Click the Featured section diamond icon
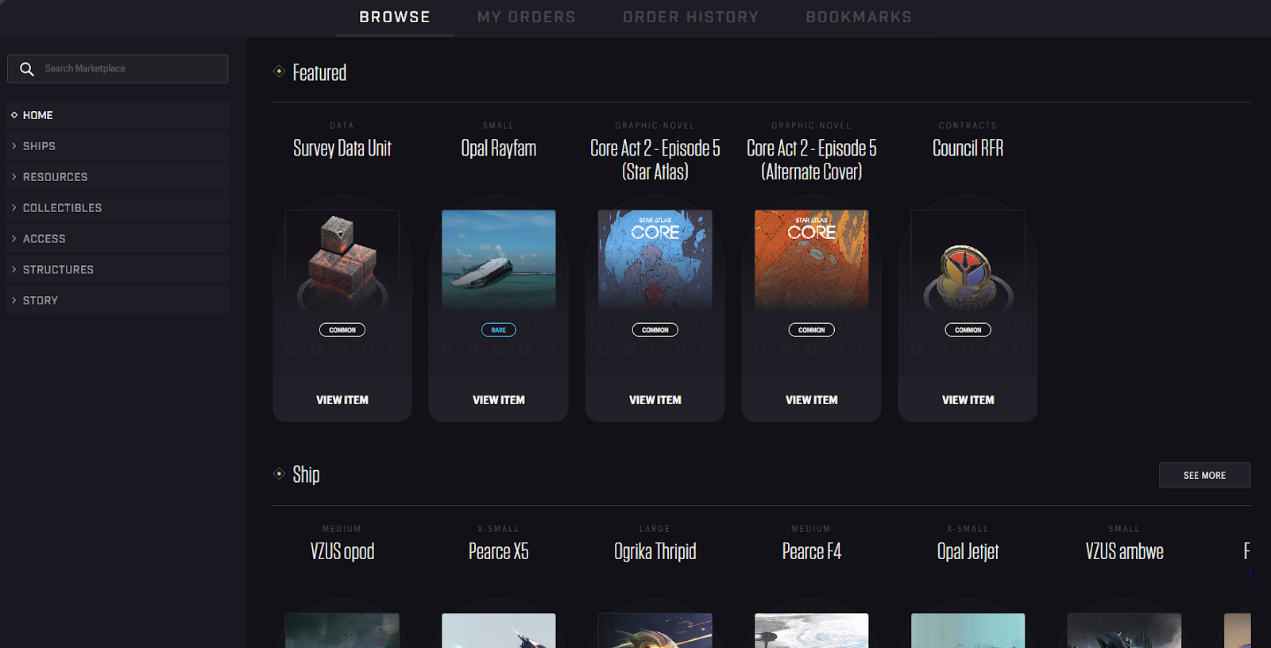 (x=279, y=72)
